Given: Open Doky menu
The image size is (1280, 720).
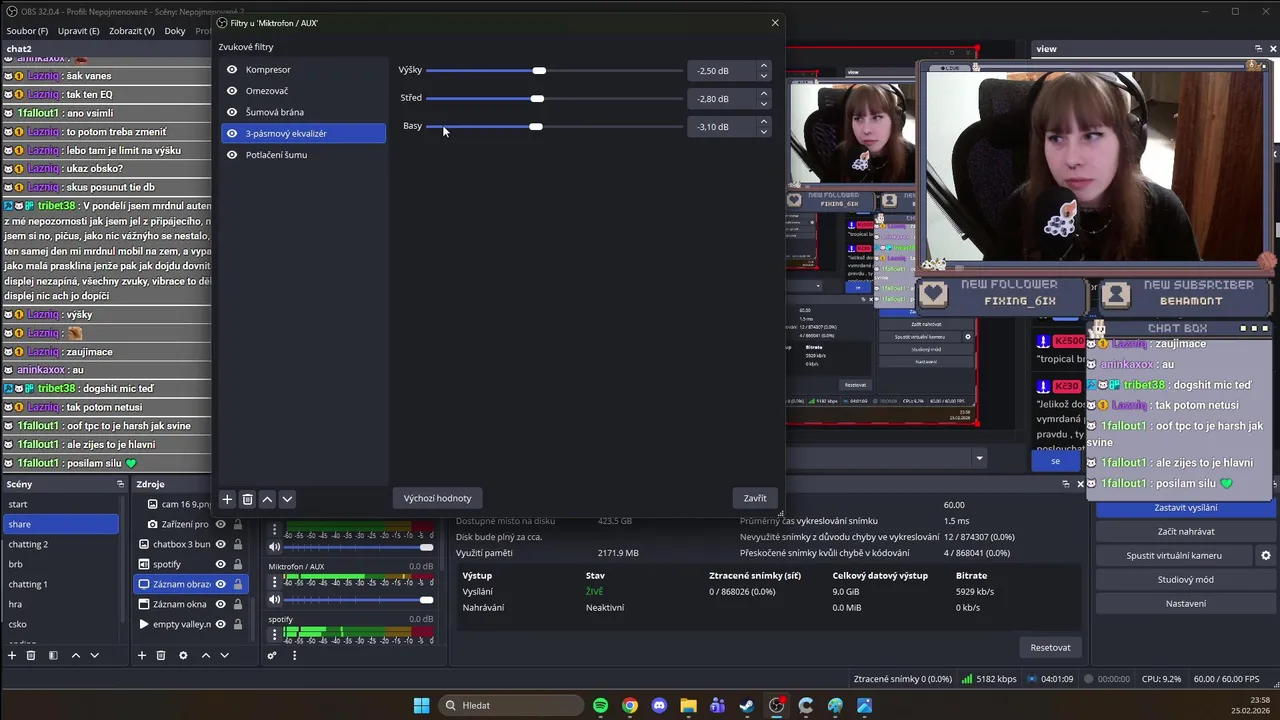Looking at the screenshot, I should [175, 31].
